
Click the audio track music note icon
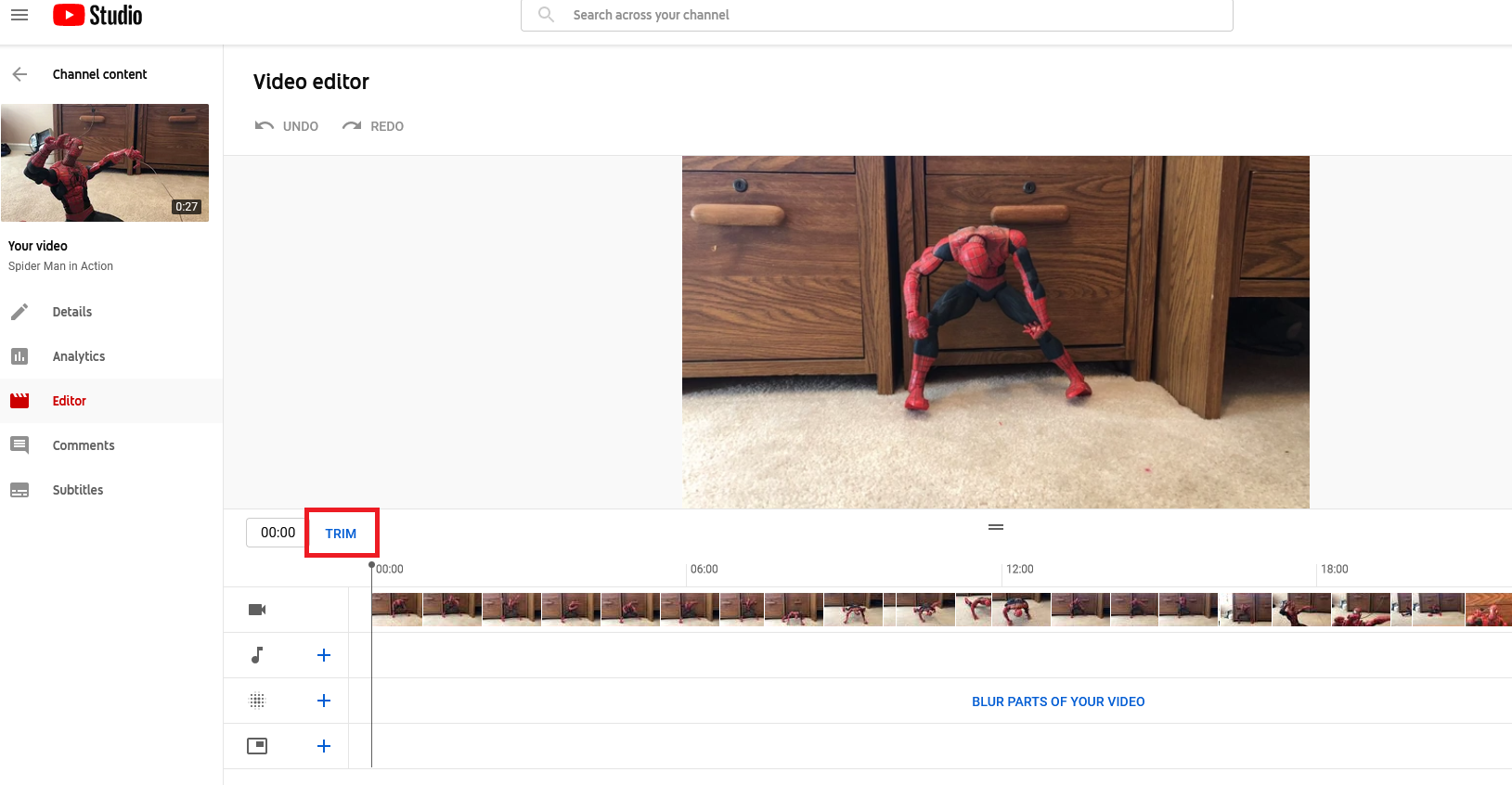tap(257, 655)
